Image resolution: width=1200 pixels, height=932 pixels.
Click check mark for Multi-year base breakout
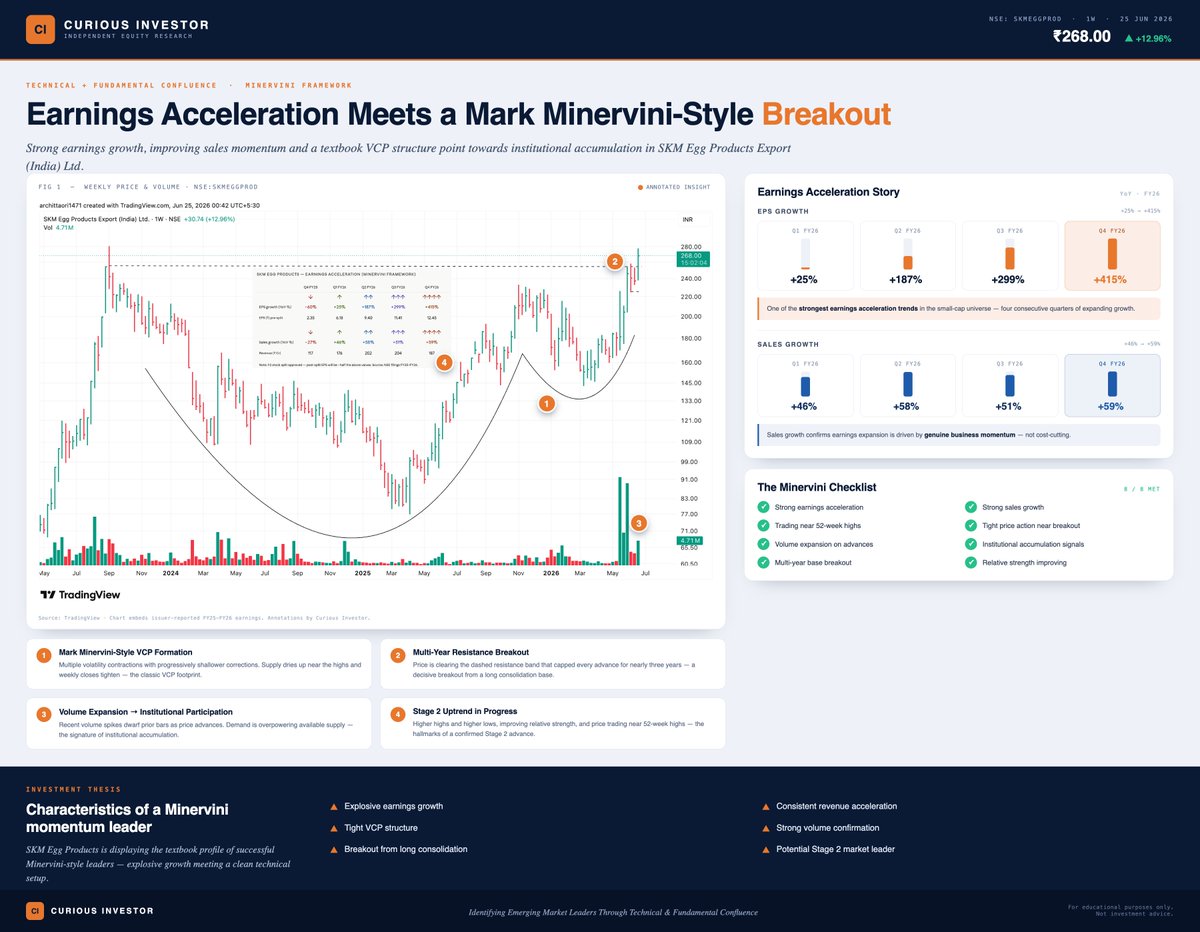(764, 563)
